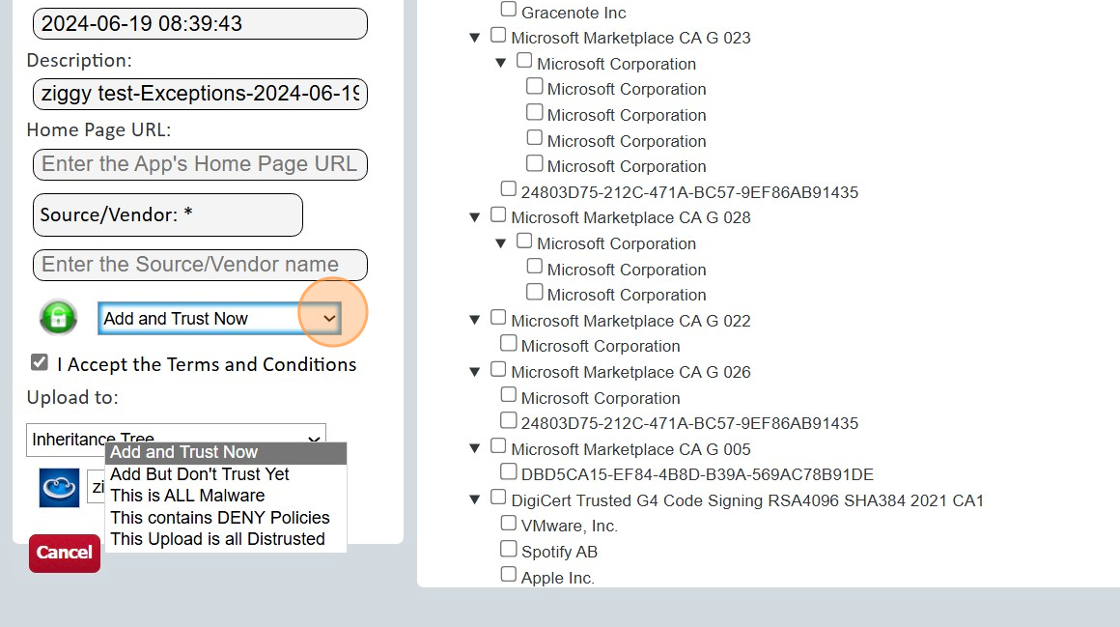Uncheck I Accept the Terms and Conditions
The width and height of the screenshot is (1120, 627).
pos(40,362)
